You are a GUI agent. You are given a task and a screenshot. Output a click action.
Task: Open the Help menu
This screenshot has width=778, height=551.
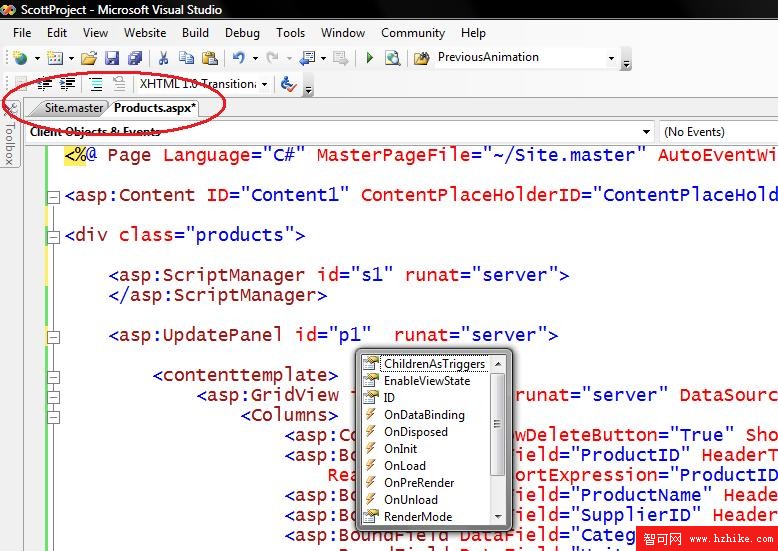[x=473, y=33]
